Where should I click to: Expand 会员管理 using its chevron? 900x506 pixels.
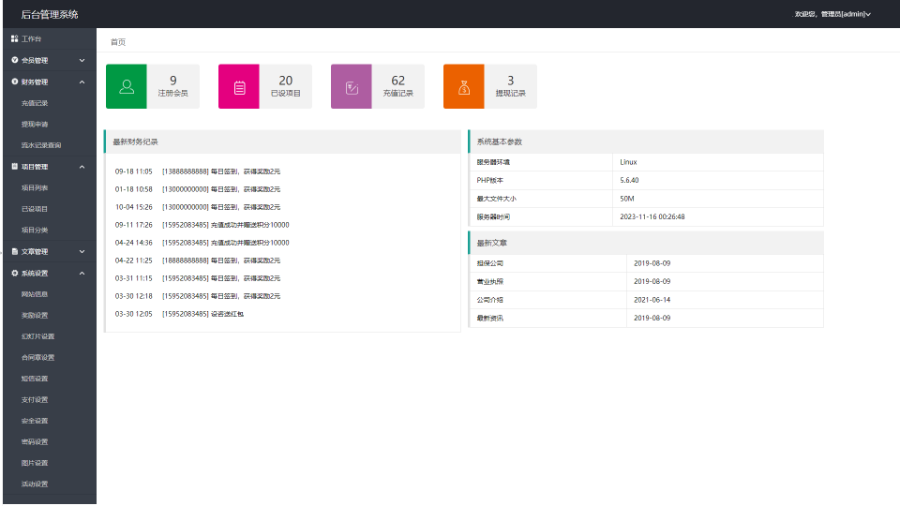click(82, 60)
